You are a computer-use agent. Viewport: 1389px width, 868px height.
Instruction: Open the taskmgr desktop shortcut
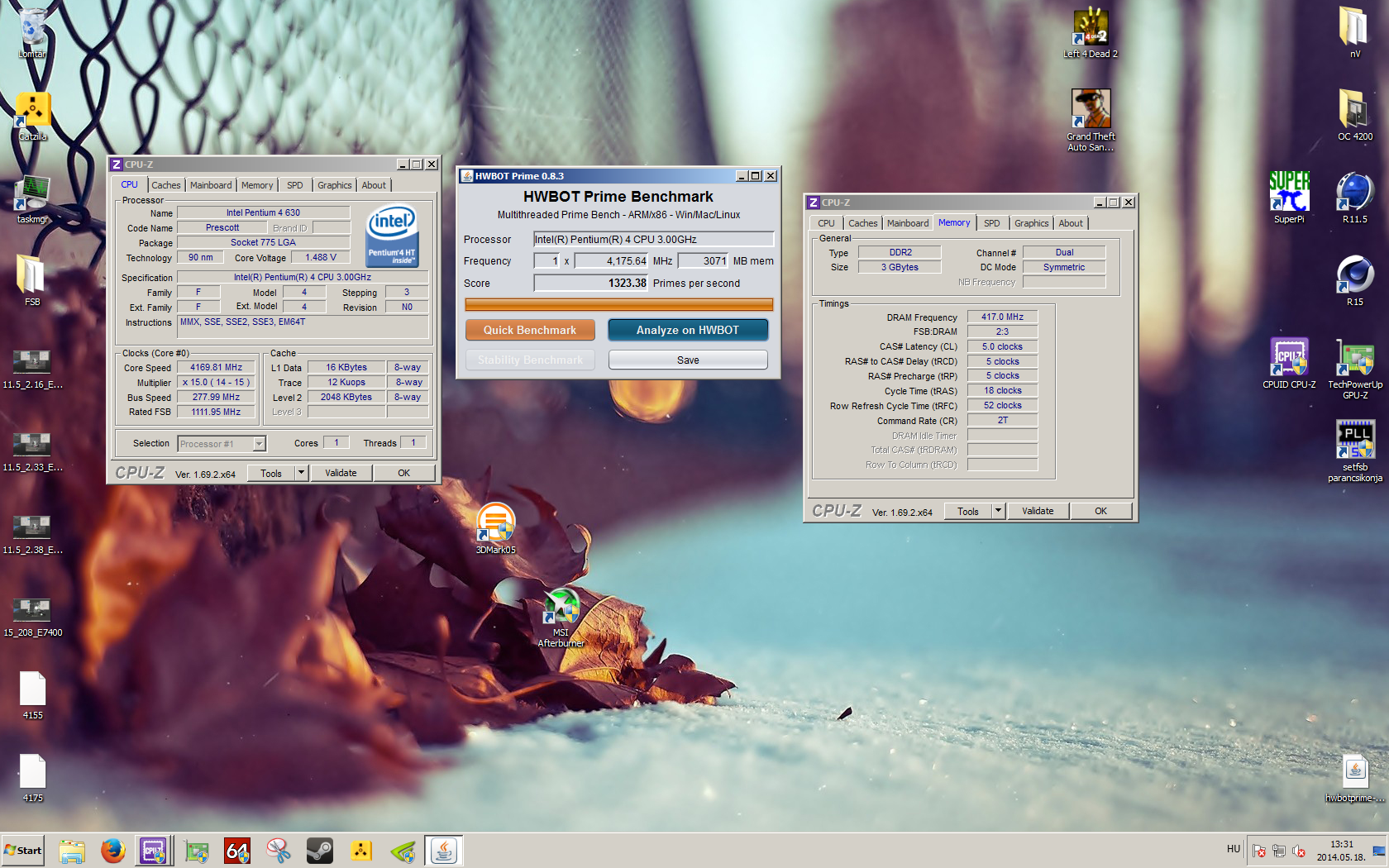pyautogui.click(x=32, y=198)
